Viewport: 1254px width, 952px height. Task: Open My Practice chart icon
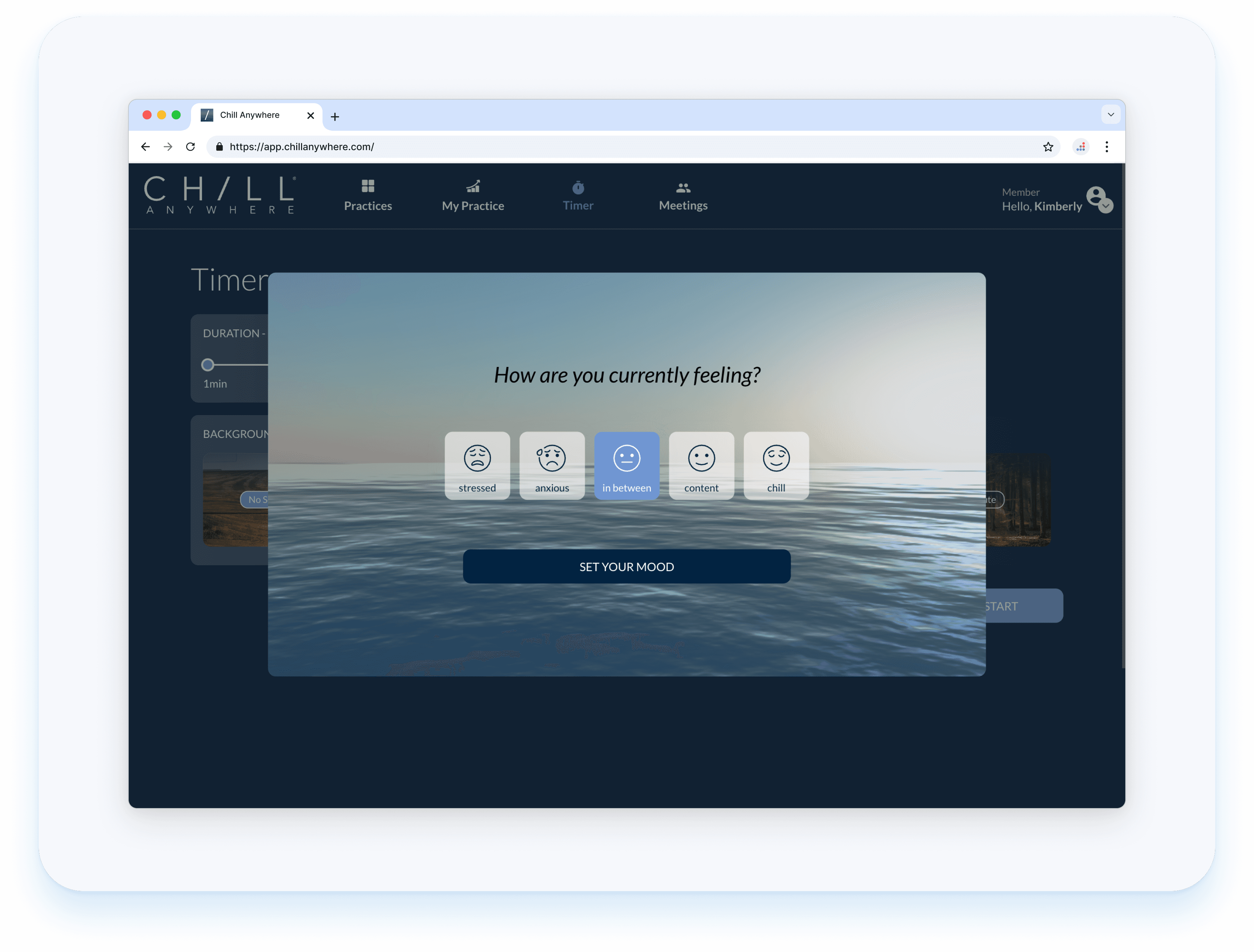pyautogui.click(x=473, y=186)
